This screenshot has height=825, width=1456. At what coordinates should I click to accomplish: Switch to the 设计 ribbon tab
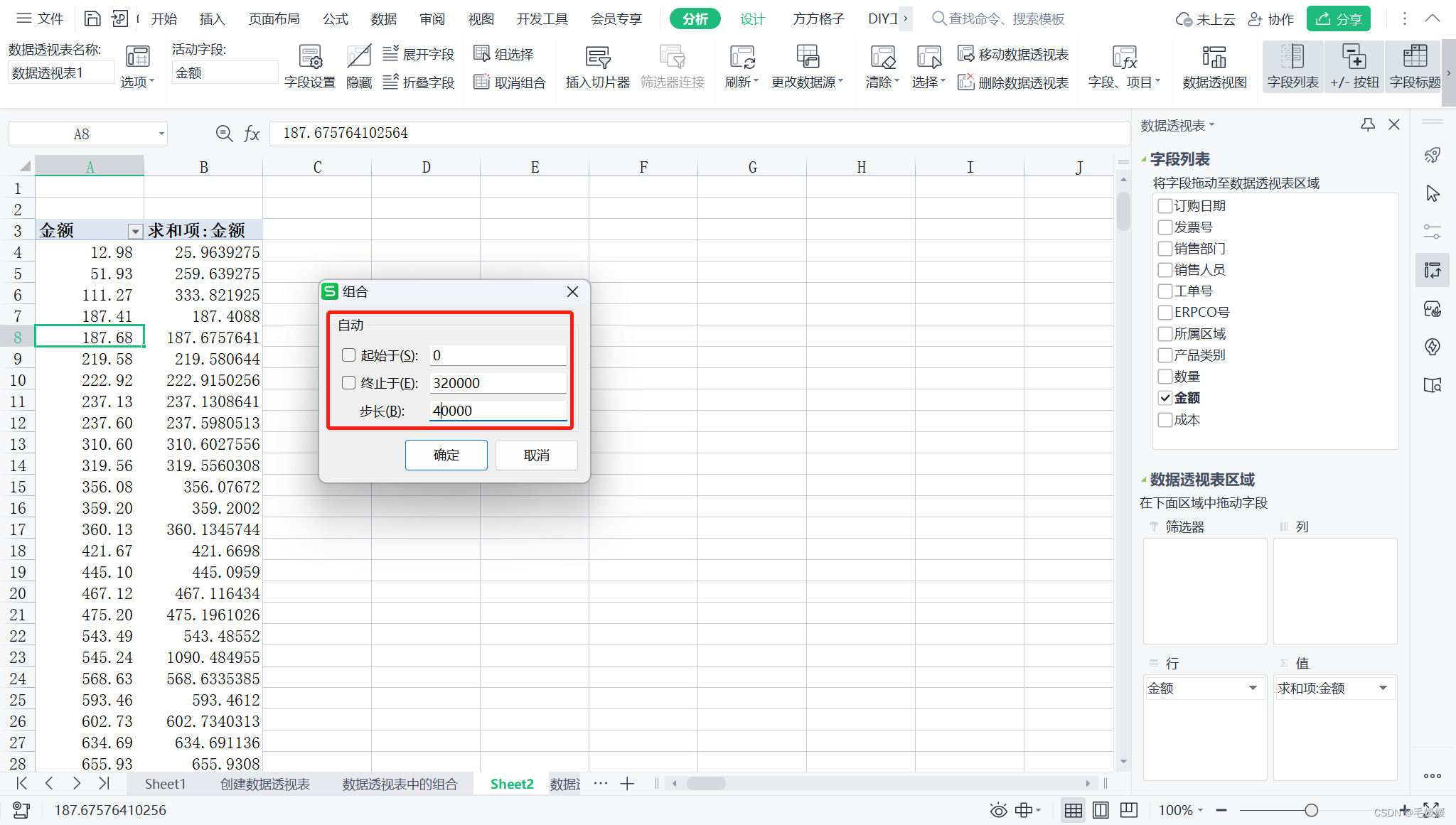tap(752, 18)
